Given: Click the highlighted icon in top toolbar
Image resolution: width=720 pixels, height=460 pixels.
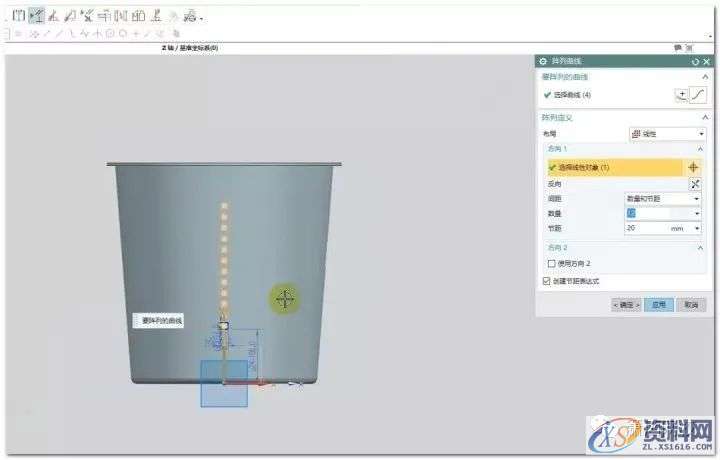Looking at the screenshot, I should coord(36,15).
